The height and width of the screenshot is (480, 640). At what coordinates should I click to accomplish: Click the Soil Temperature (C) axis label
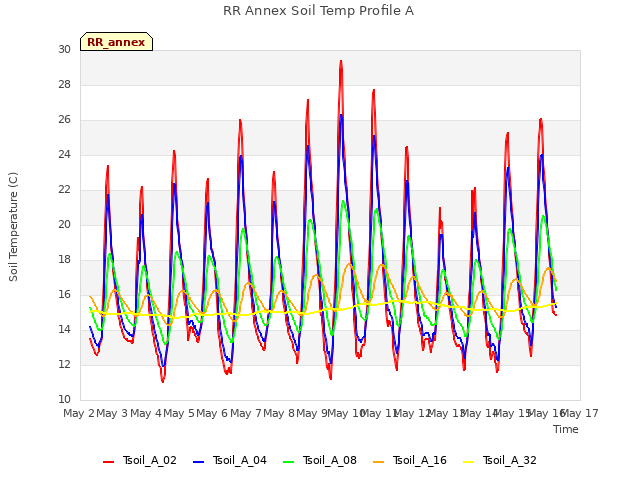click(13, 227)
